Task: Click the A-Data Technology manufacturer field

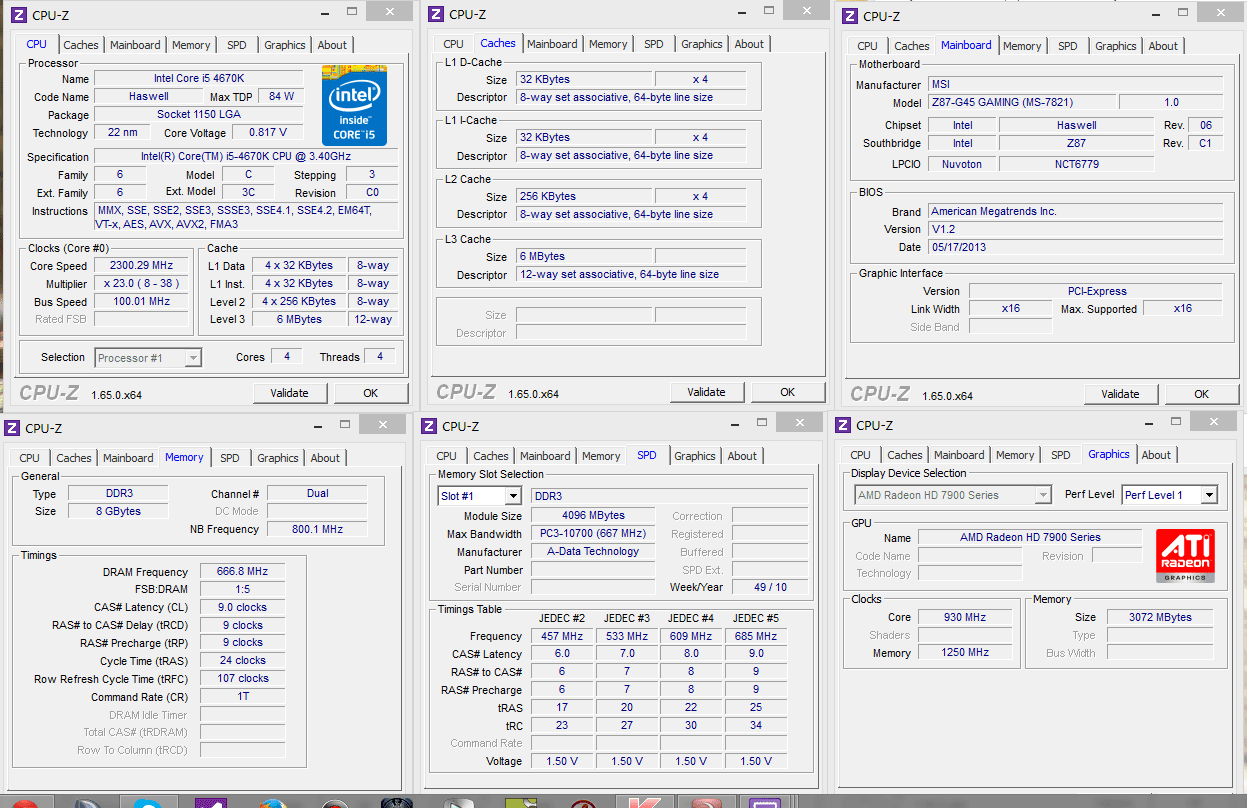Action: pos(593,552)
